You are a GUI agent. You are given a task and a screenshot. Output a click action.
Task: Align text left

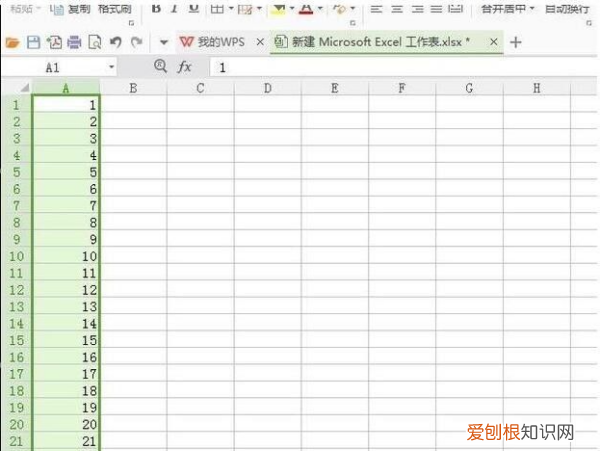377,8
